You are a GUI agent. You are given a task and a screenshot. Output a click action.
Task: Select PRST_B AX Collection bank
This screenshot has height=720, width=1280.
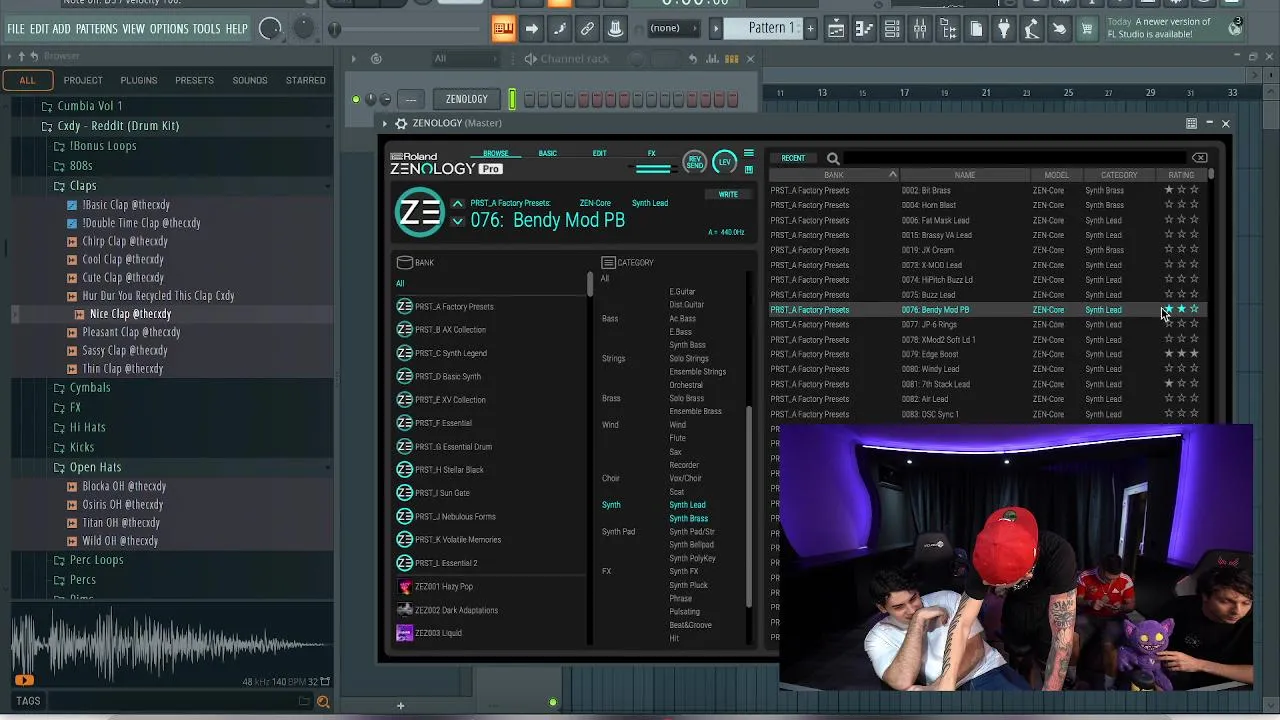[x=450, y=330]
